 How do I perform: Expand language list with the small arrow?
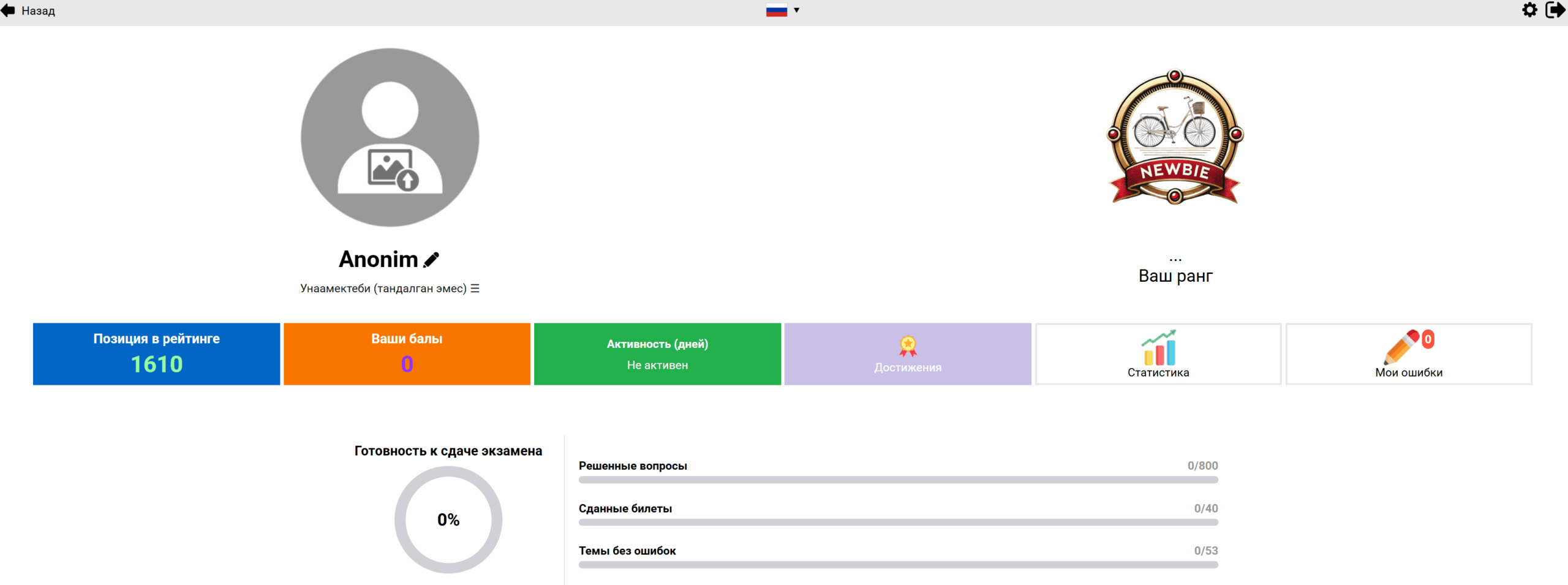pyautogui.click(x=796, y=10)
